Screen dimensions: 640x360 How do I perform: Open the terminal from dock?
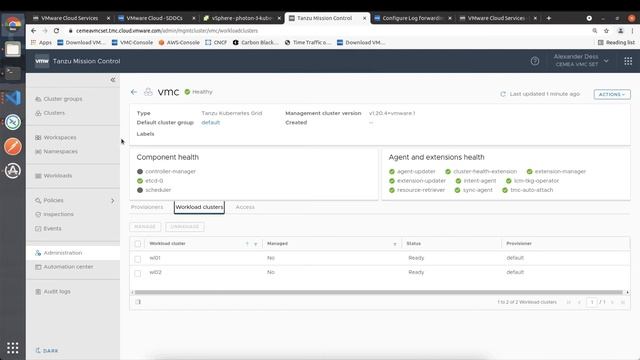tap(13, 73)
